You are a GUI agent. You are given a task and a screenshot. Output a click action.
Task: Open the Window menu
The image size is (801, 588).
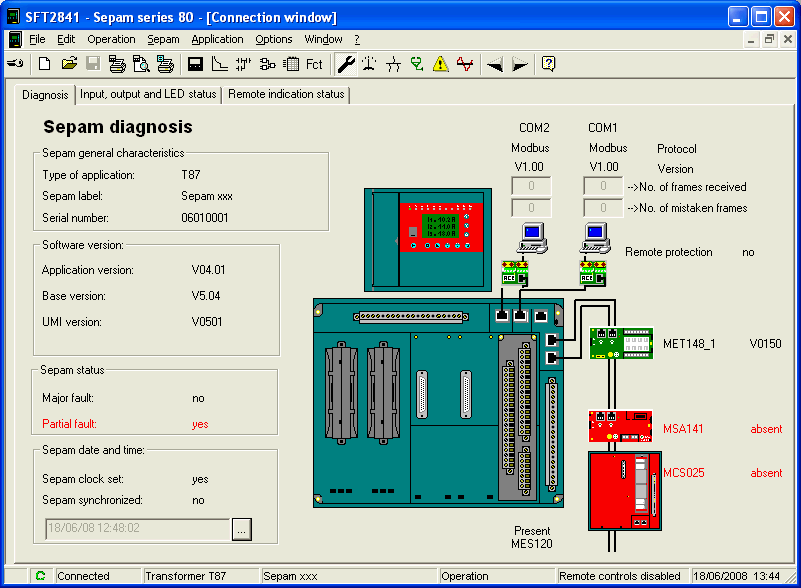tap(323, 39)
